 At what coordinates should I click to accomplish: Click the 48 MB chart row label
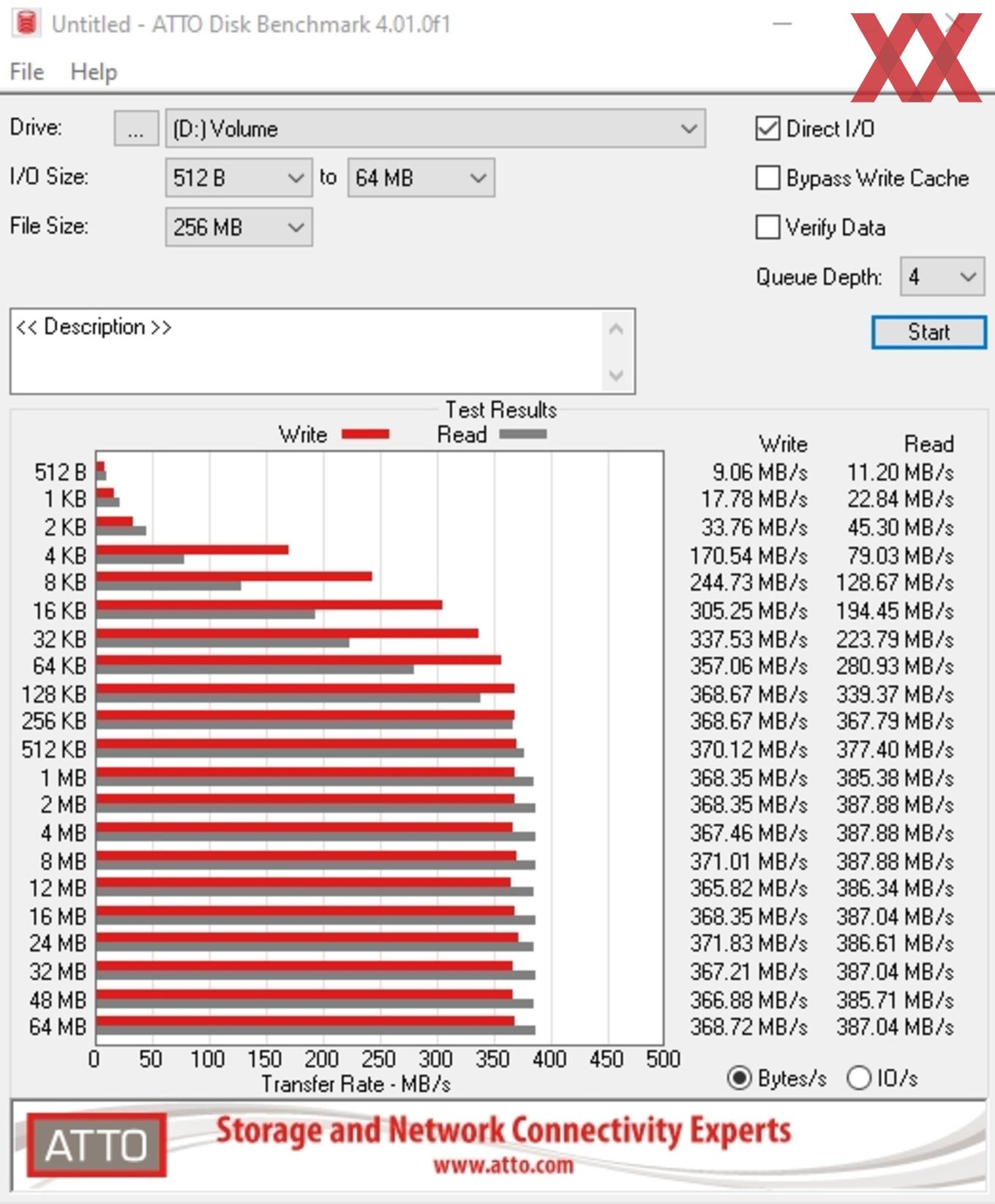(58, 999)
